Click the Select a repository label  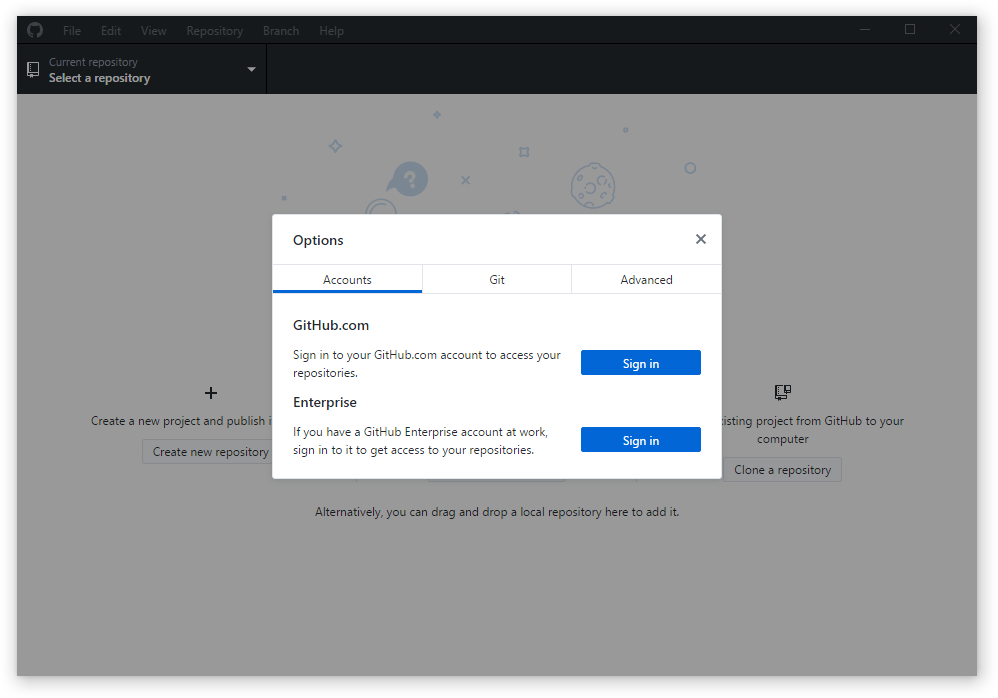pos(99,78)
